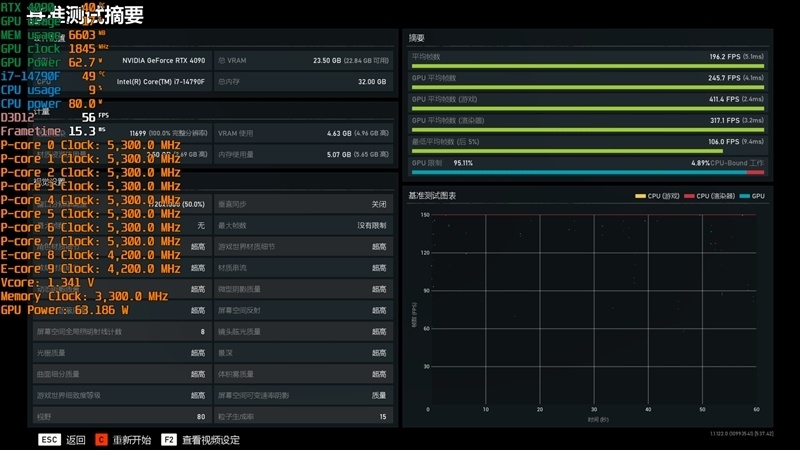Viewport: 800px width, 450px height.
Task: Click the F2 key icon
Action: [169, 439]
